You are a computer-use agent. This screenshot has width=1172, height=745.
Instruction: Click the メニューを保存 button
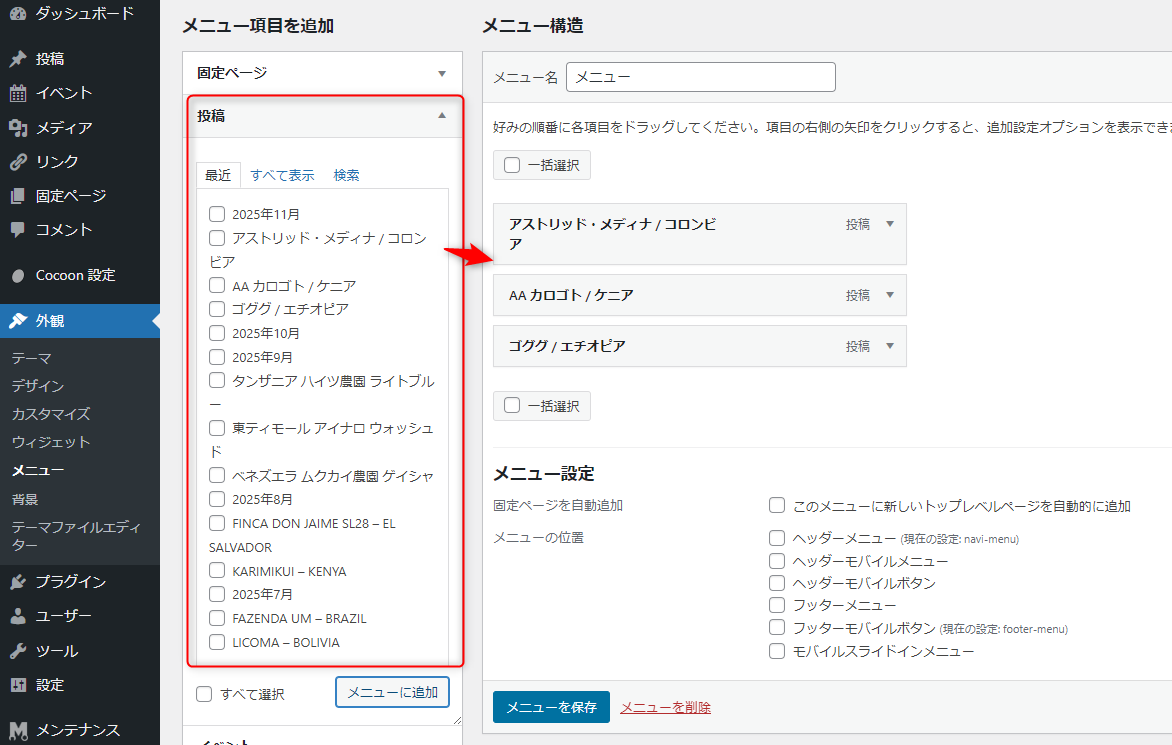[551, 707]
